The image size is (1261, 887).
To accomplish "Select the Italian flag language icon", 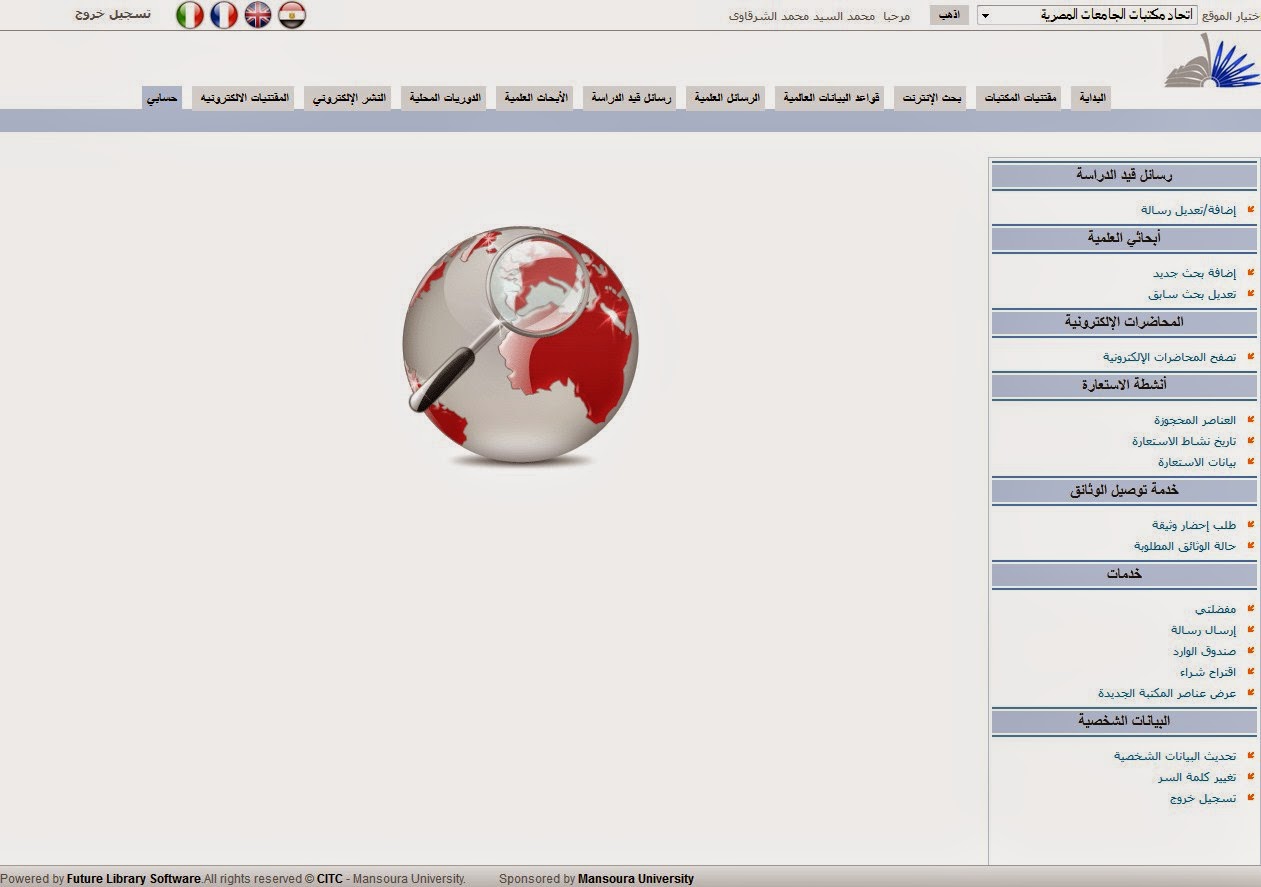I will [190, 15].
